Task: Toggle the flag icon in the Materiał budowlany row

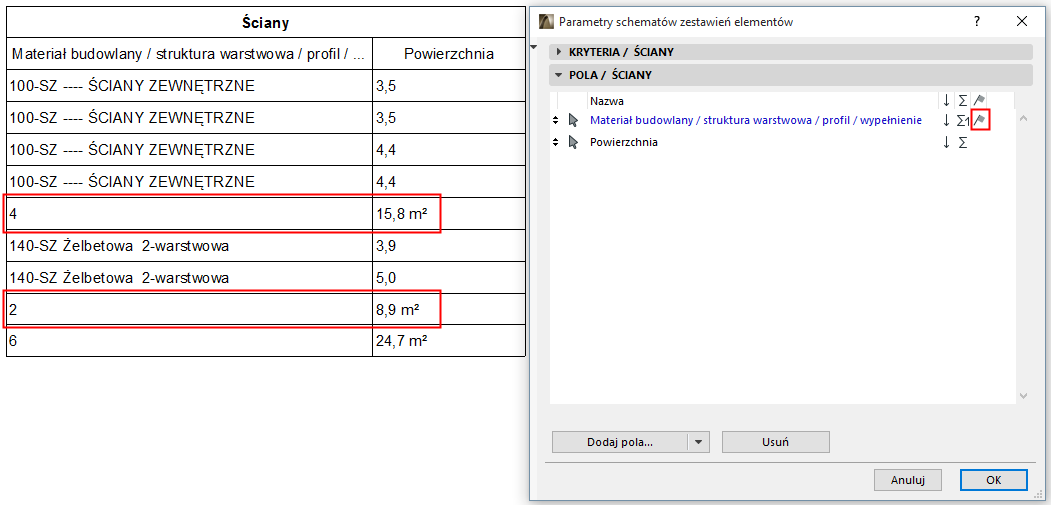Action: pos(980,121)
